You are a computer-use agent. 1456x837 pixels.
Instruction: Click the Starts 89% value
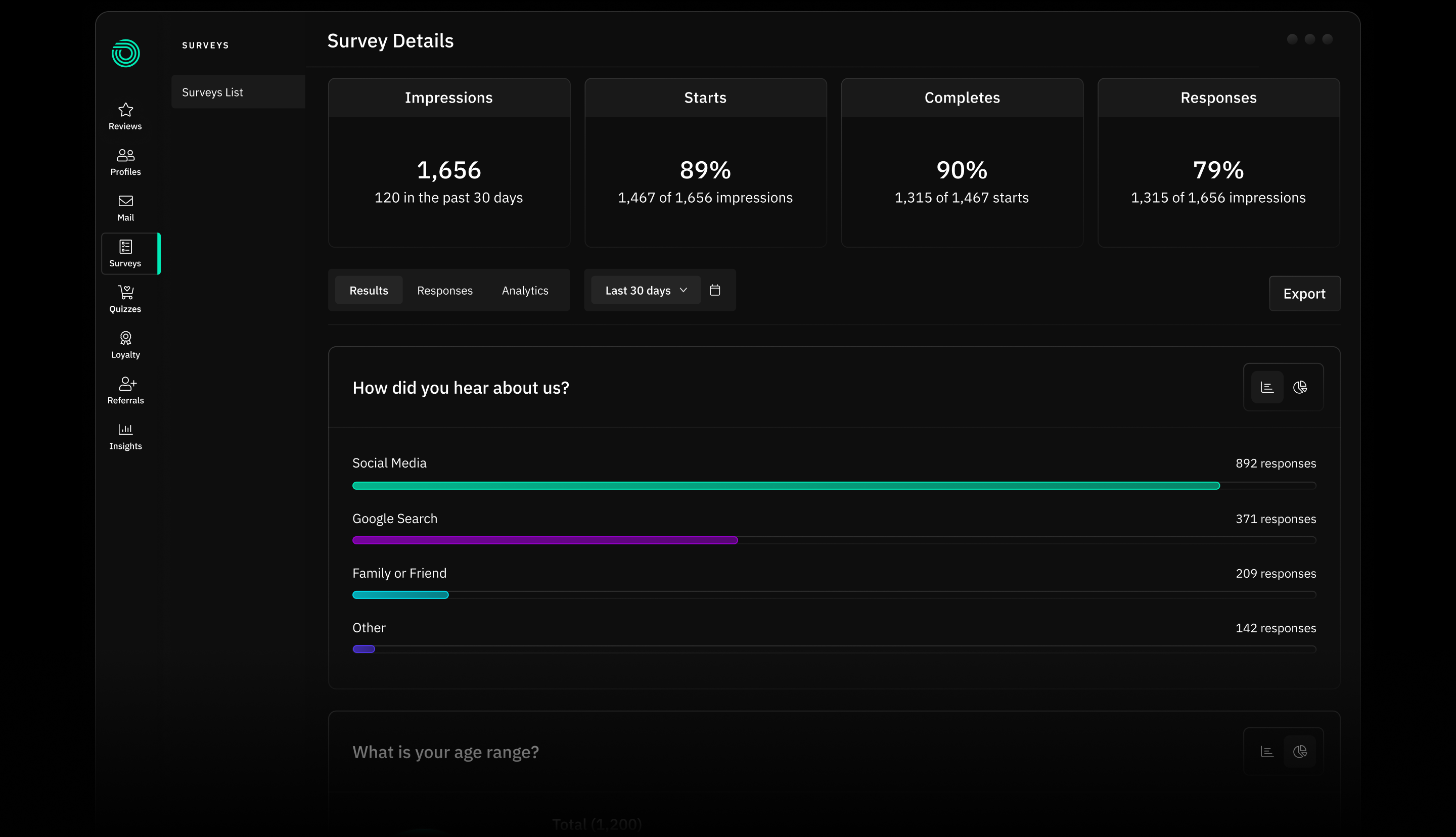tap(705, 170)
